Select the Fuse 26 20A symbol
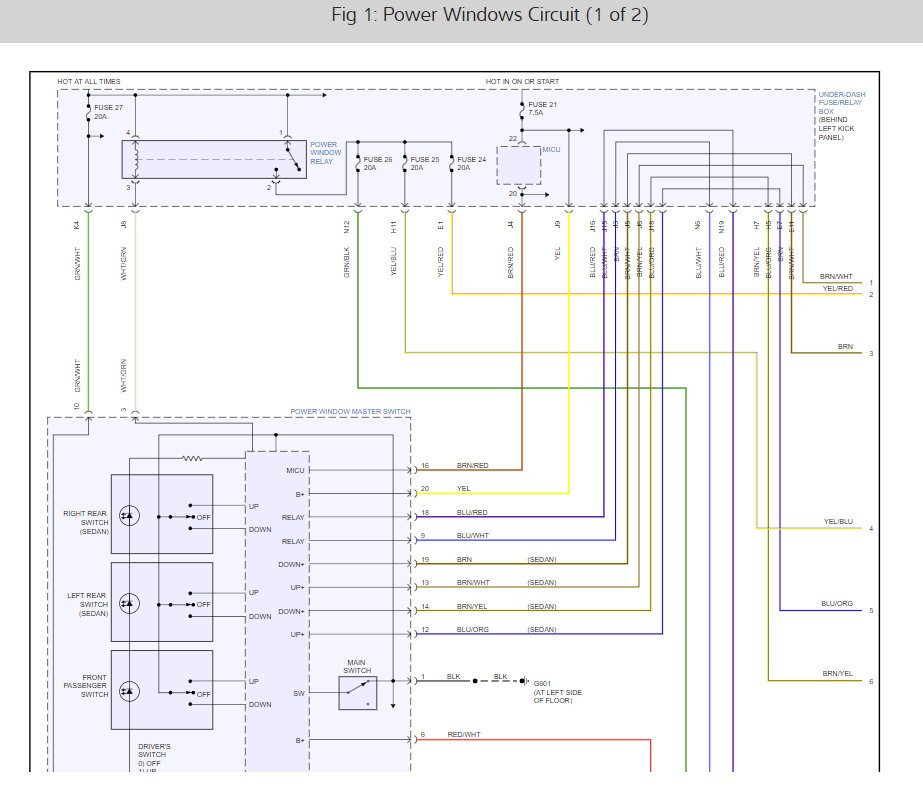The height and width of the screenshot is (801, 923). pos(358,163)
